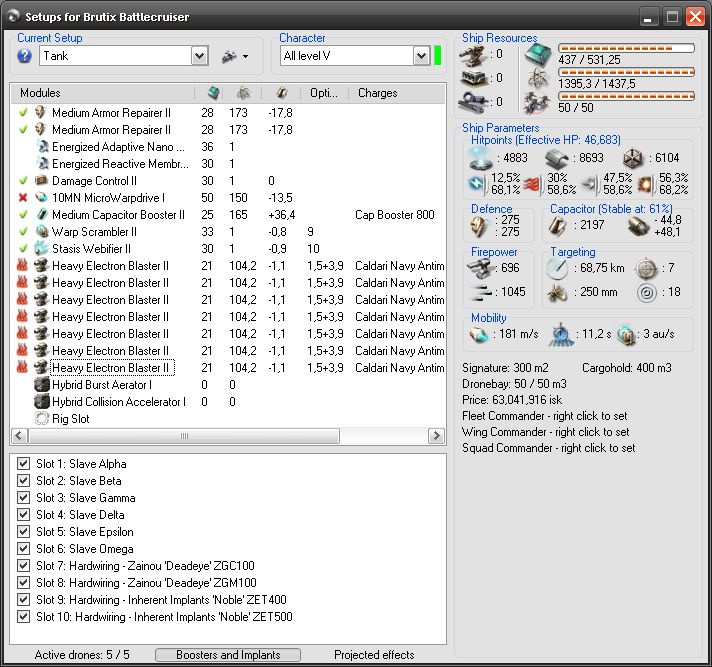Click the armor hitpoints icon showing 8693
The image size is (712, 667).
pos(556,158)
